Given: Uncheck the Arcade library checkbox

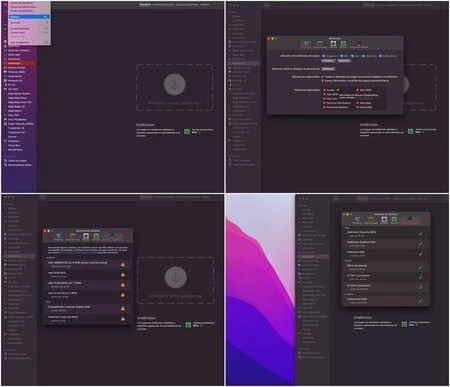Looking at the screenshot, I should [x=324, y=90].
